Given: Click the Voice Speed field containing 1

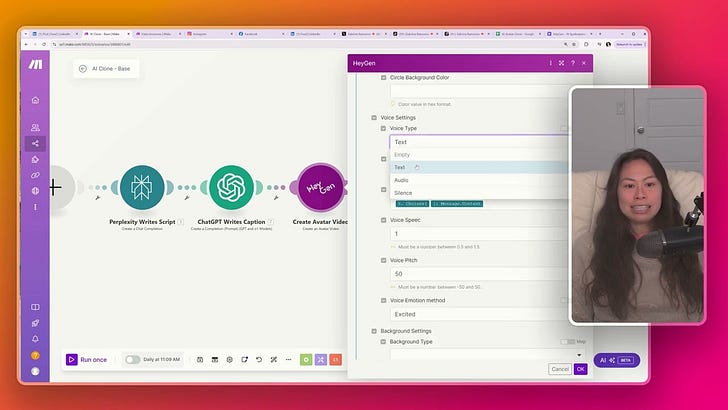Looking at the screenshot, I should coord(479,234).
